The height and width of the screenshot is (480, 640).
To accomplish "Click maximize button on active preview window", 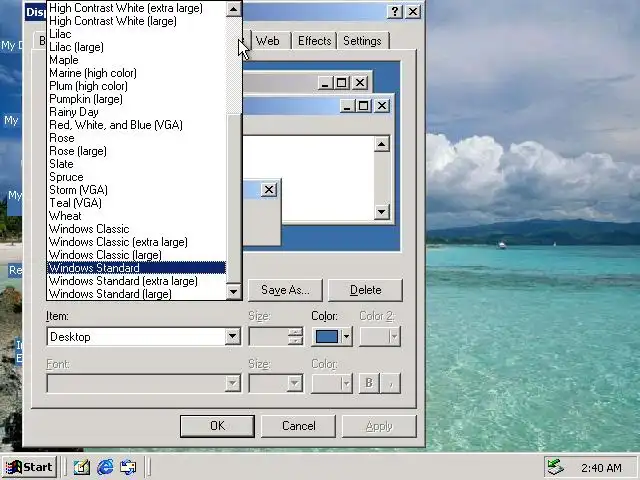I will point(363,106).
